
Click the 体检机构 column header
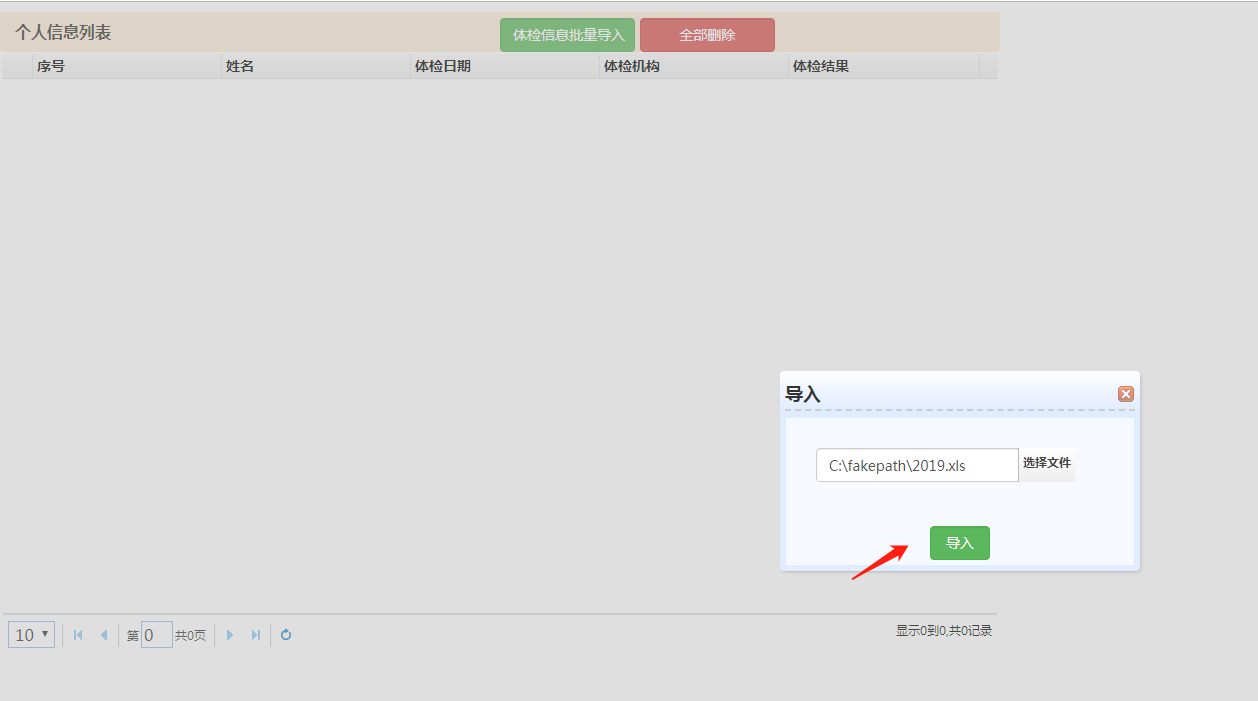(694, 66)
